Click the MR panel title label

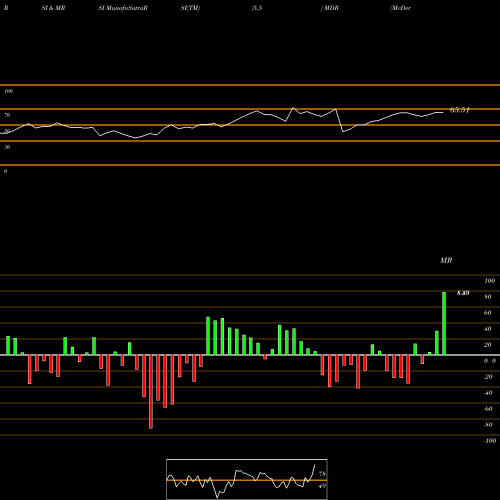pyautogui.click(x=446, y=260)
